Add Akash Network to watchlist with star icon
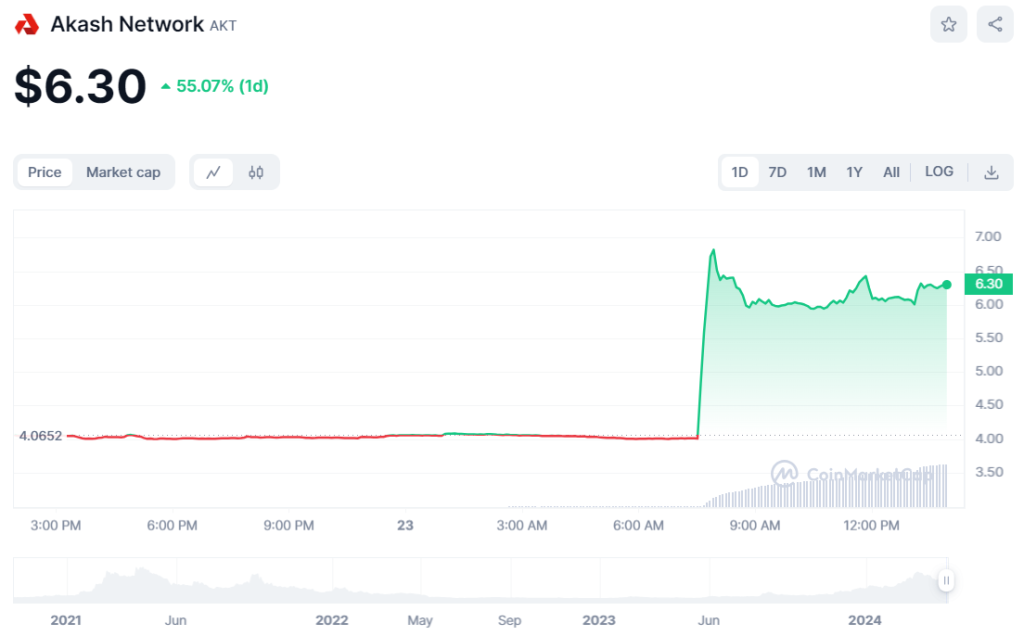Viewport: 1024px width, 636px height. (x=948, y=25)
